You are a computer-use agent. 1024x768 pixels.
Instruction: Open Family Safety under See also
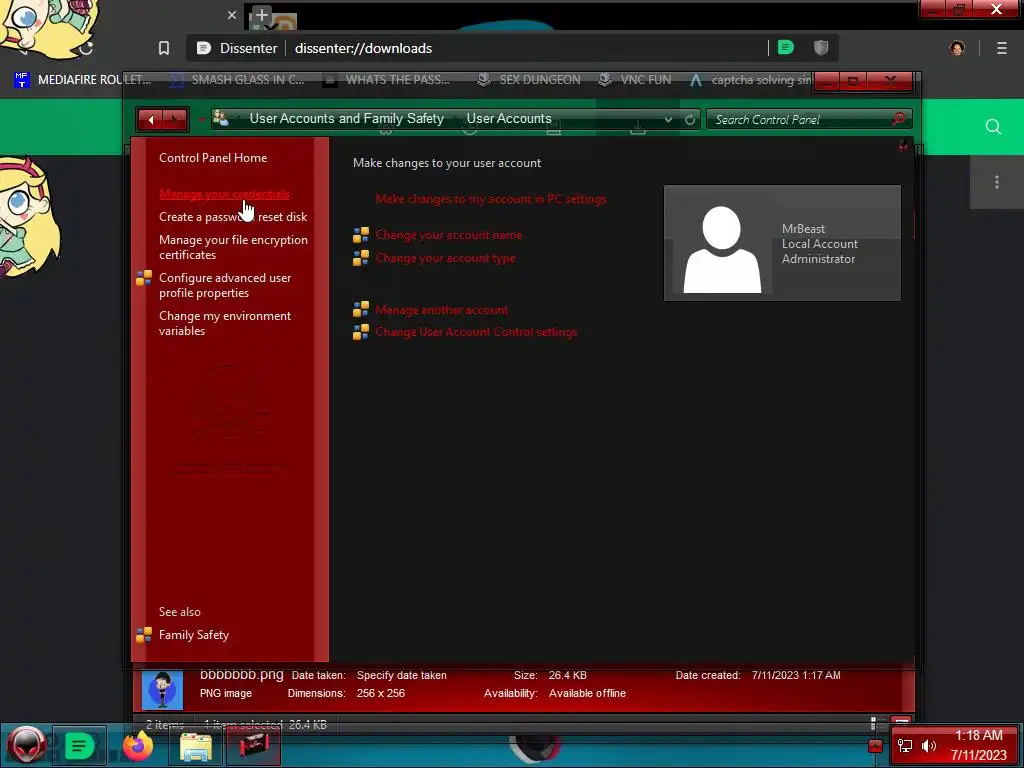[x=194, y=635]
